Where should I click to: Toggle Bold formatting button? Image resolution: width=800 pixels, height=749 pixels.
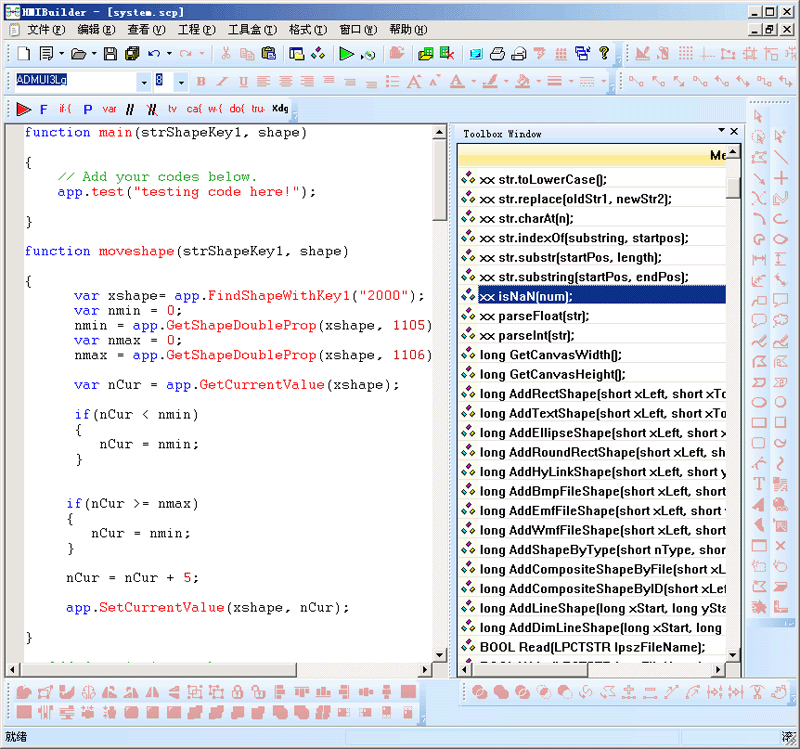click(200, 81)
